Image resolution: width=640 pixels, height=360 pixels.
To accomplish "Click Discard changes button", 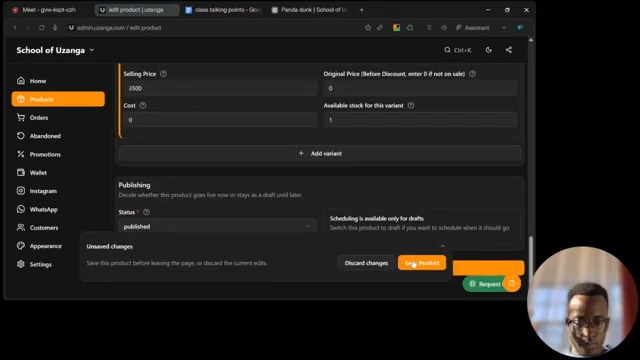I will tap(366, 263).
